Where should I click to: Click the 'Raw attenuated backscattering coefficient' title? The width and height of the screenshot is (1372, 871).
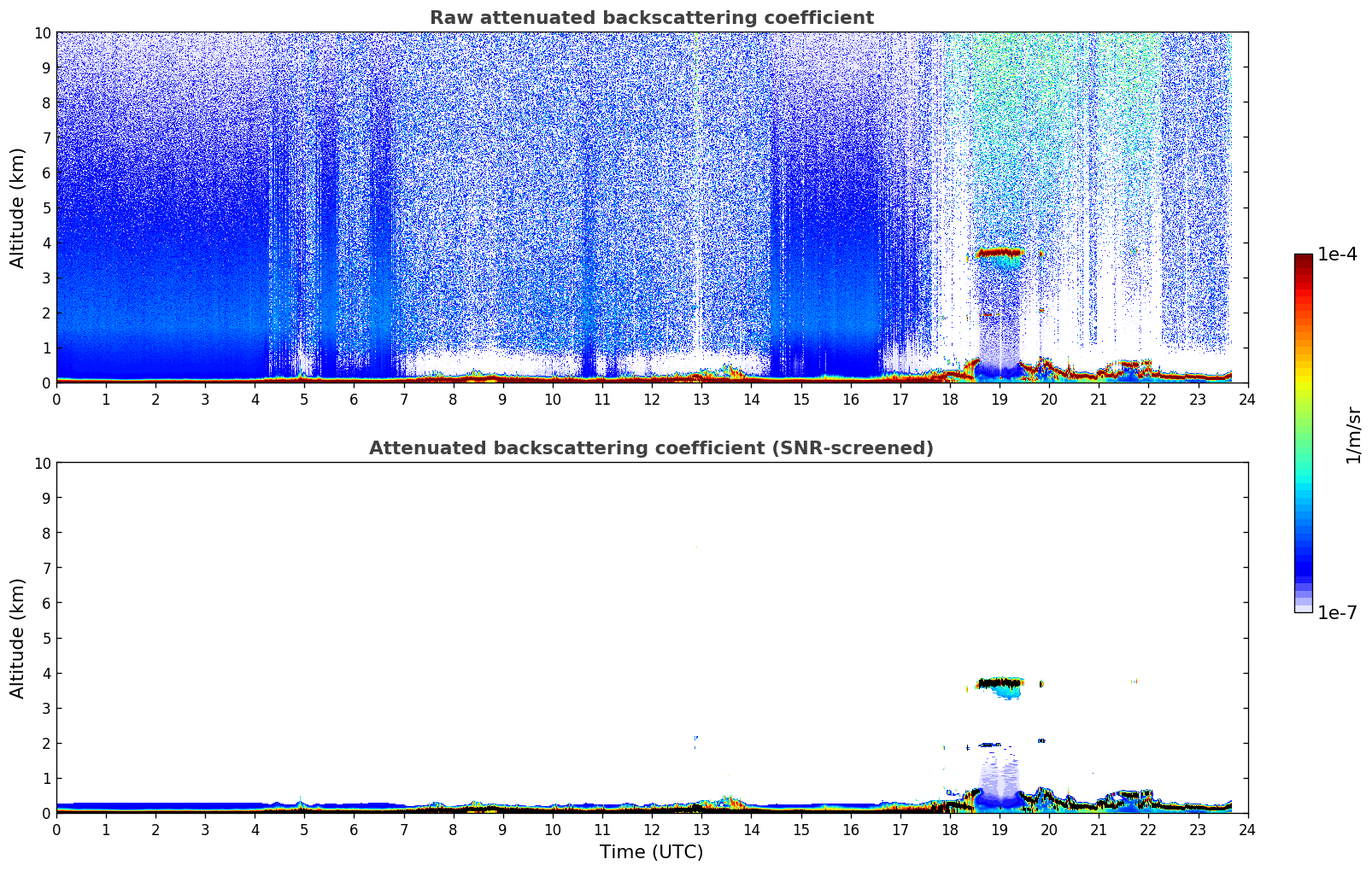pos(651,18)
